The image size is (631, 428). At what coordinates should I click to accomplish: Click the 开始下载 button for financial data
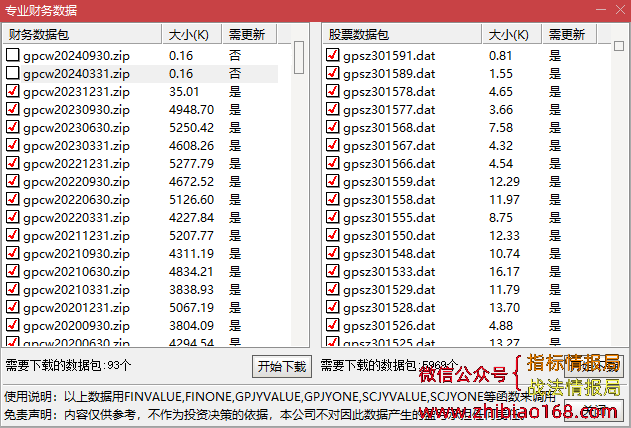[282, 366]
